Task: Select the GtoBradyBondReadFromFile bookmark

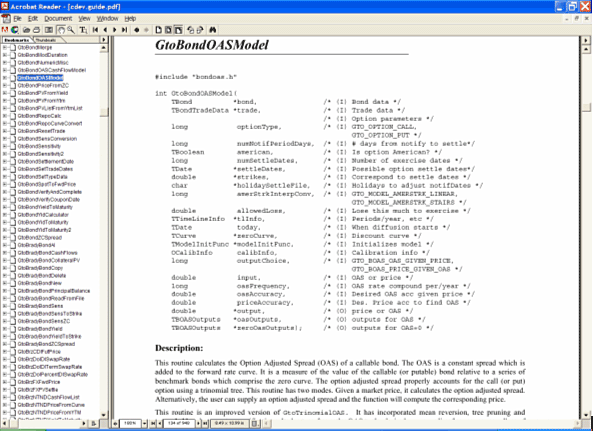Action: click(51, 298)
